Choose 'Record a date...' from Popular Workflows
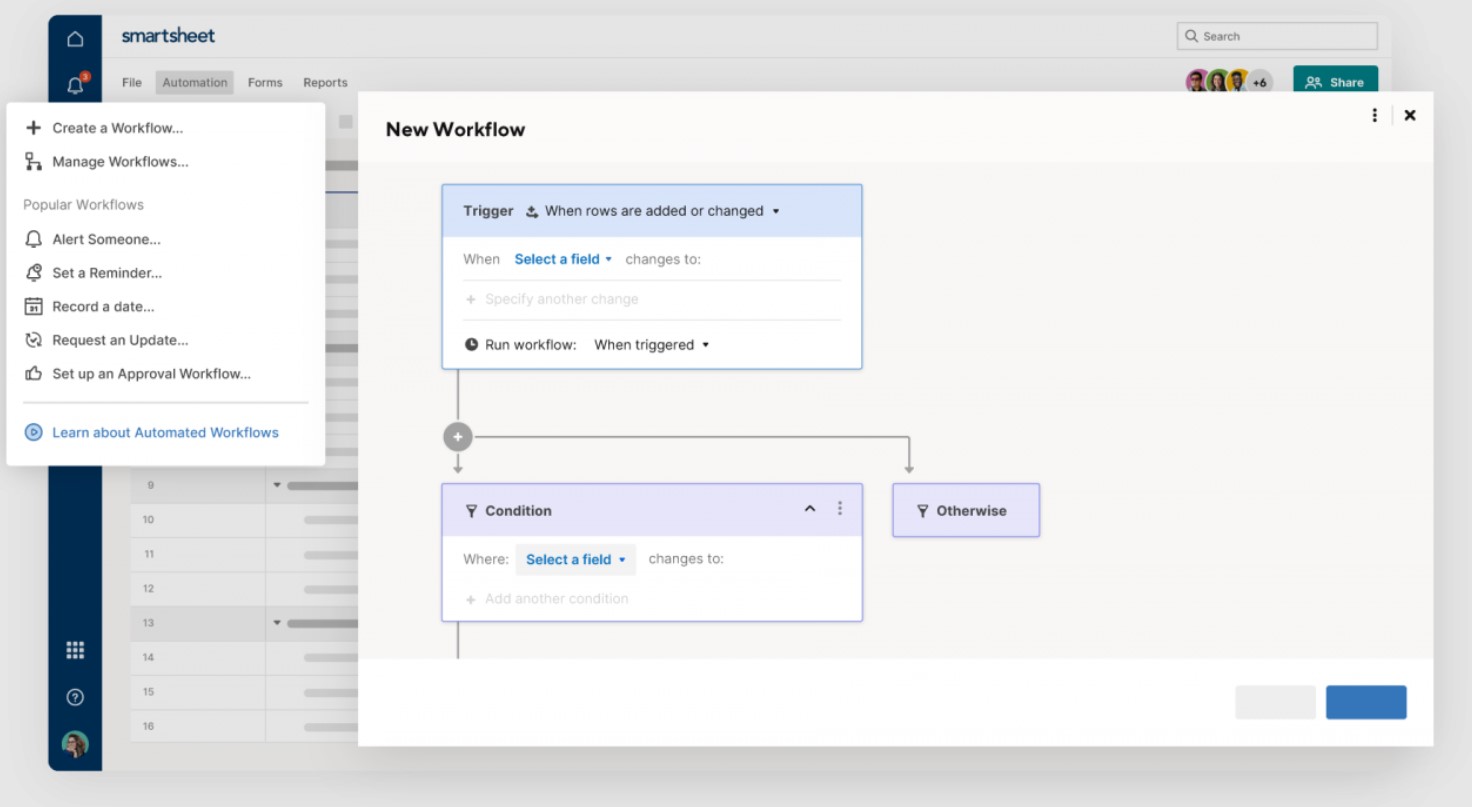This screenshot has height=807, width=1472. [x=103, y=306]
